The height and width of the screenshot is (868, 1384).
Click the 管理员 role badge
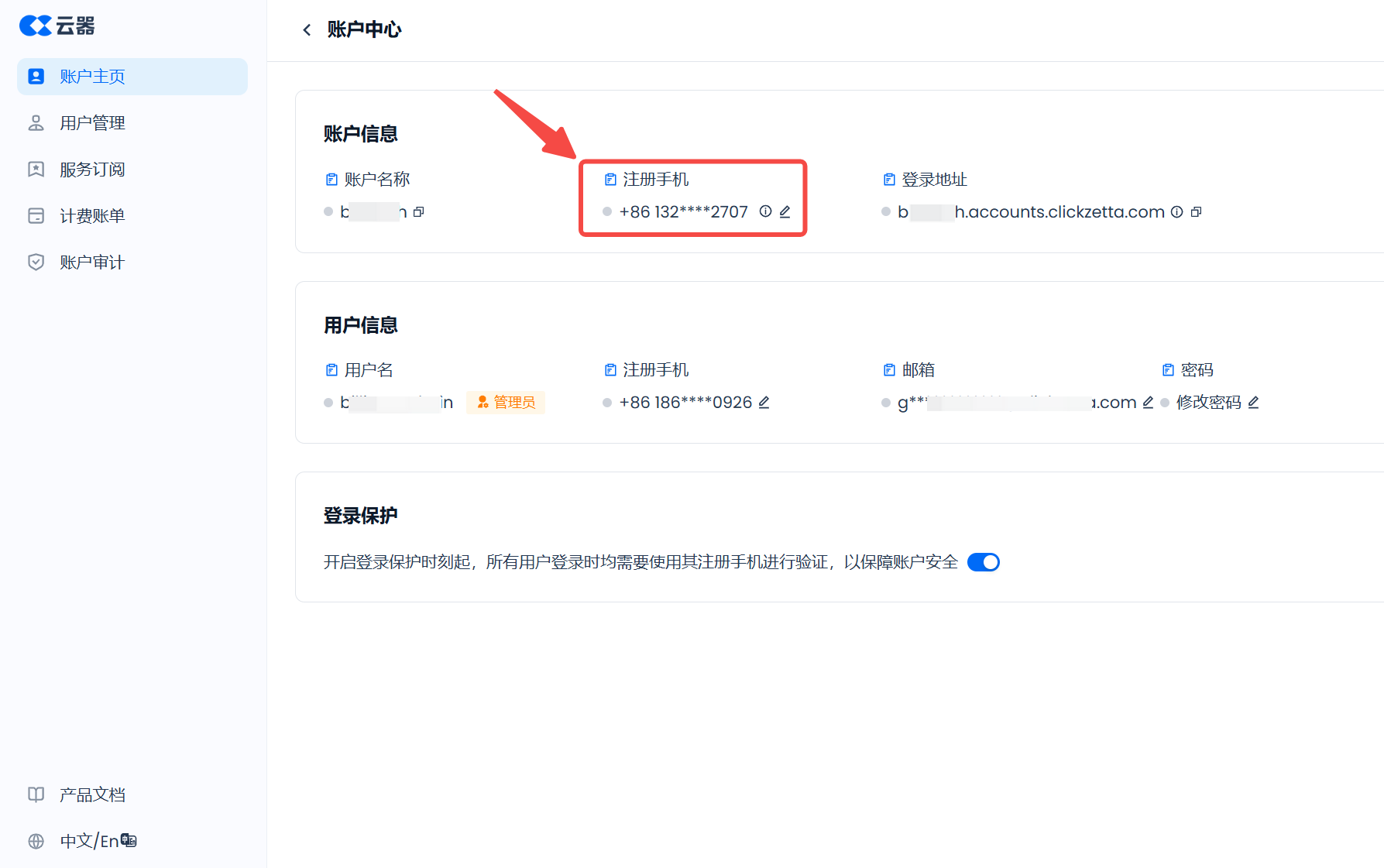pyautogui.click(x=506, y=403)
